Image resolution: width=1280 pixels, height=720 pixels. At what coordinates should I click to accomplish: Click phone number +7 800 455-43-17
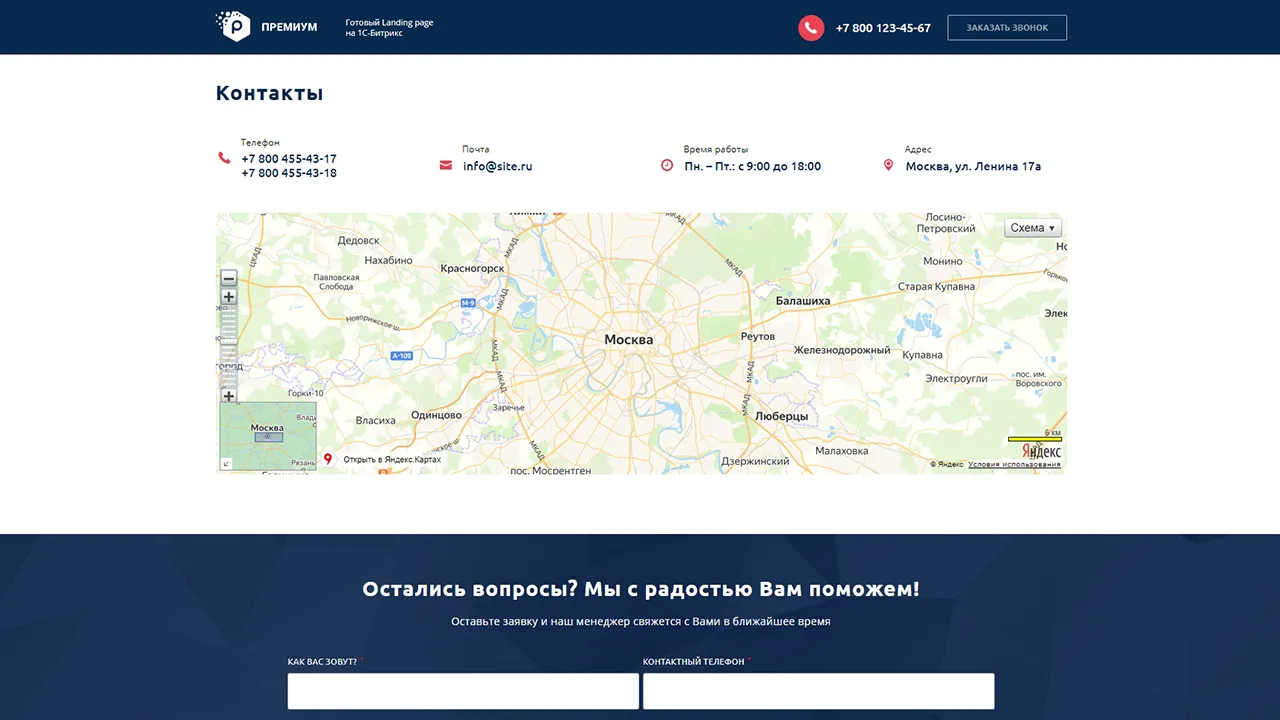(x=289, y=159)
